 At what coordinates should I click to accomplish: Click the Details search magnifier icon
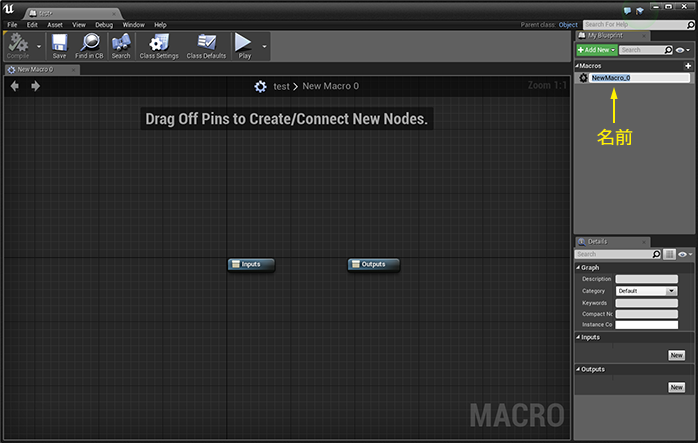(657, 254)
